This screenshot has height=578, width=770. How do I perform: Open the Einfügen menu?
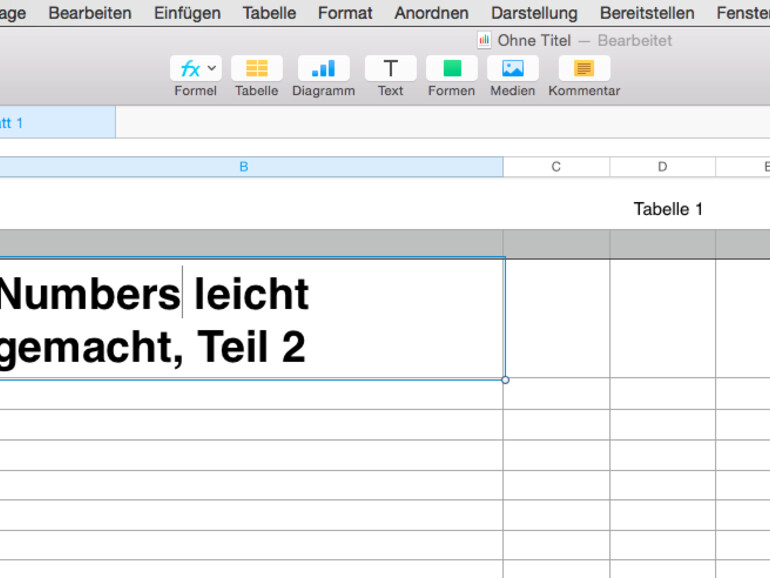(x=187, y=13)
